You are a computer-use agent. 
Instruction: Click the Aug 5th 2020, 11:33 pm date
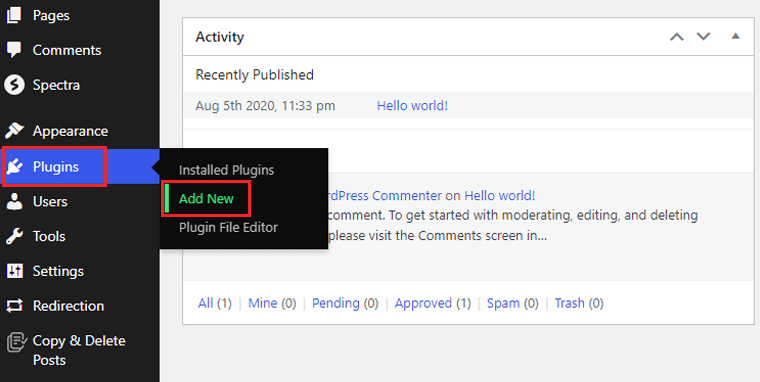coord(265,106)
